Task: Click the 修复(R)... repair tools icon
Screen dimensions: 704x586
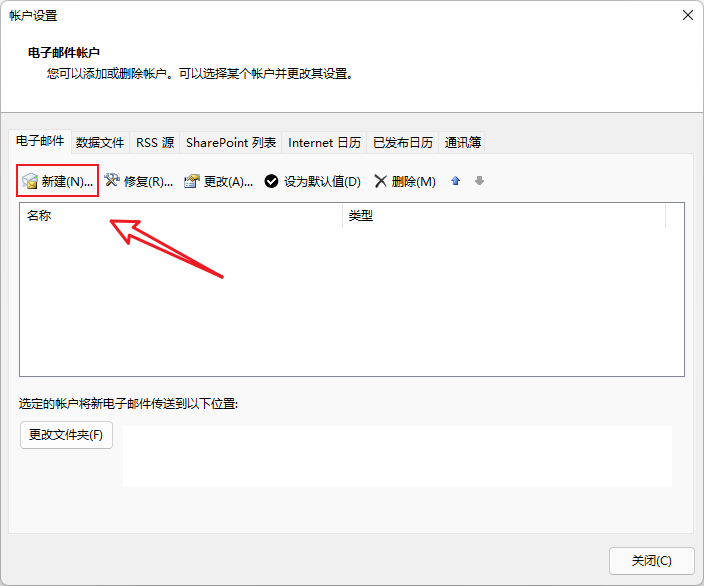Action: pos(112,181)
